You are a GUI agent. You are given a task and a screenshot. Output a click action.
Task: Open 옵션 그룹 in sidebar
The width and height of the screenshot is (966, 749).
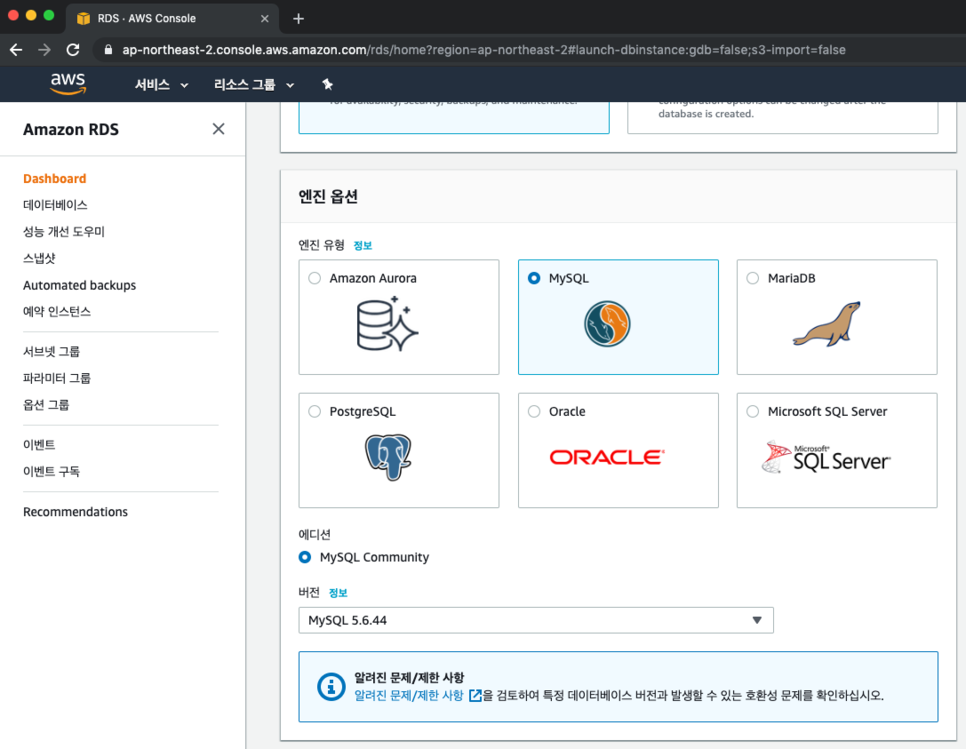[x=46, y=405]
